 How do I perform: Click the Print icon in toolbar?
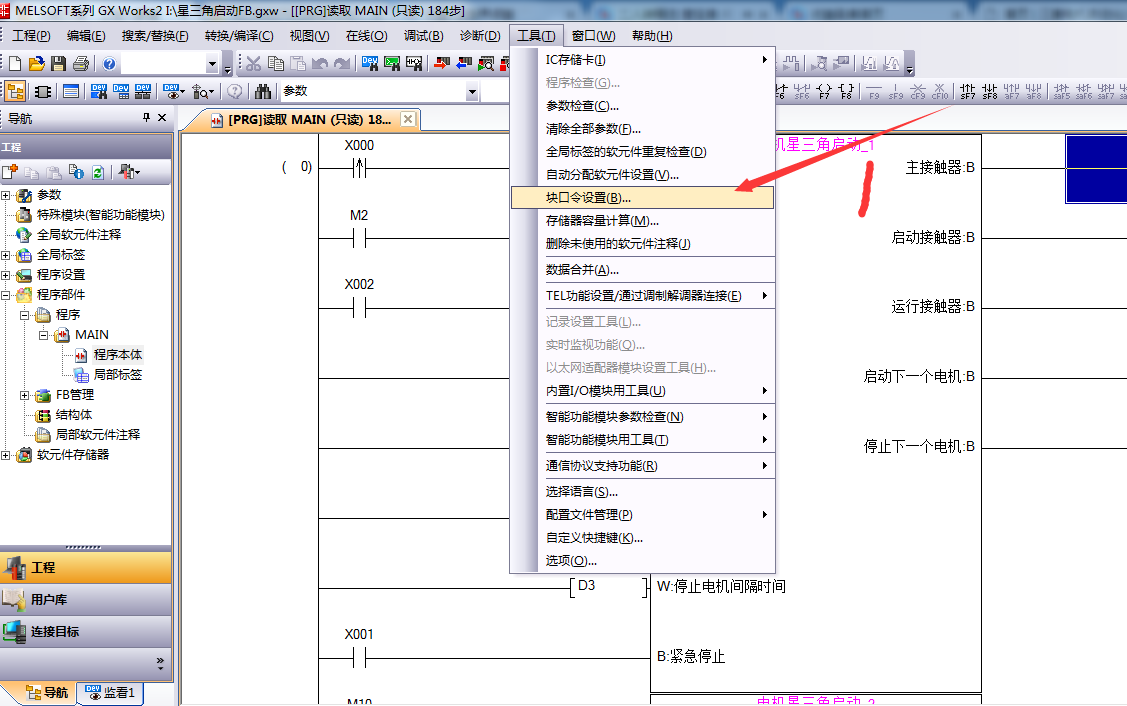(80, 64)
